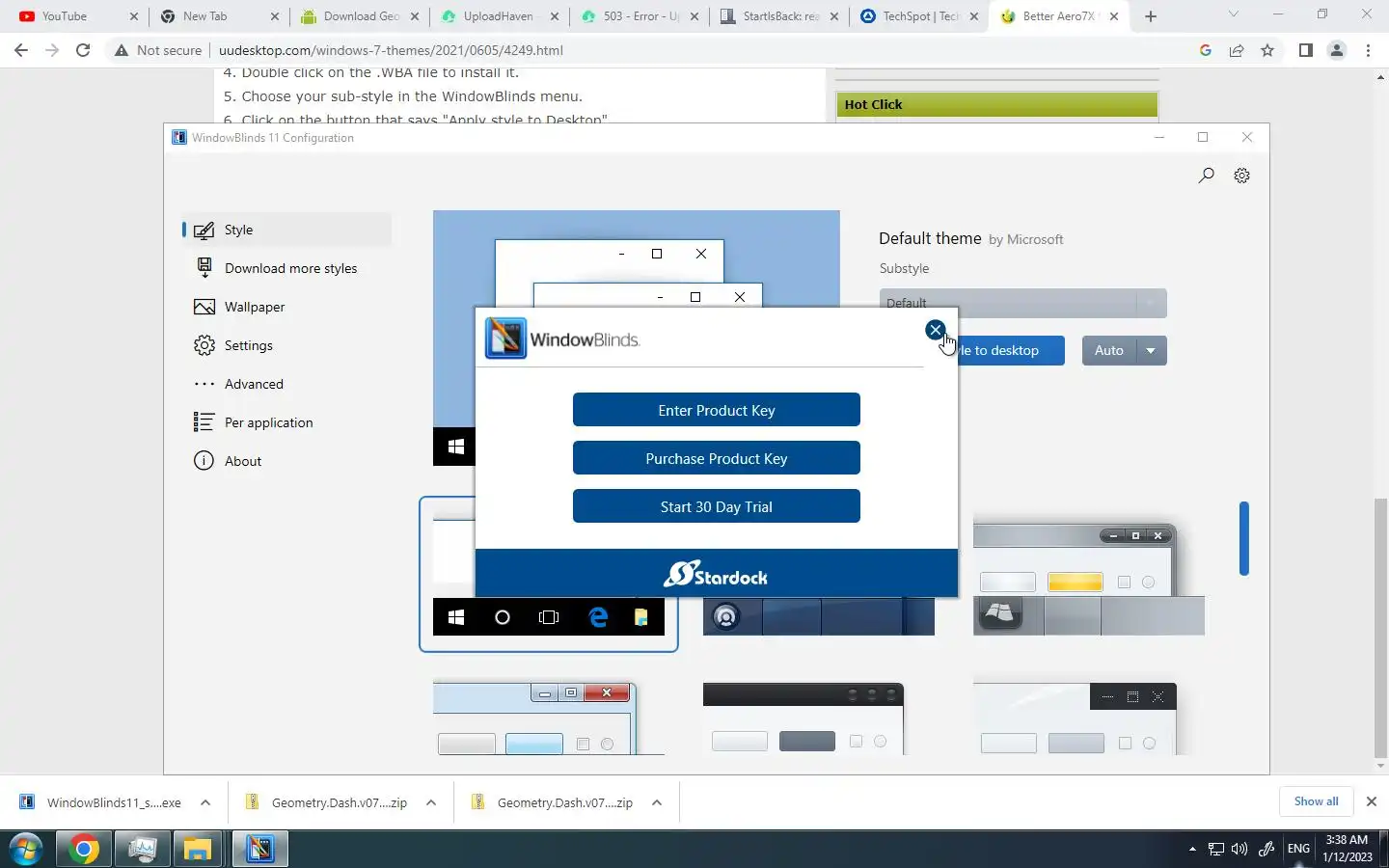Click the Download more styles icon
The height and width of the screenshot is (868, 1389).
point(204,267)
